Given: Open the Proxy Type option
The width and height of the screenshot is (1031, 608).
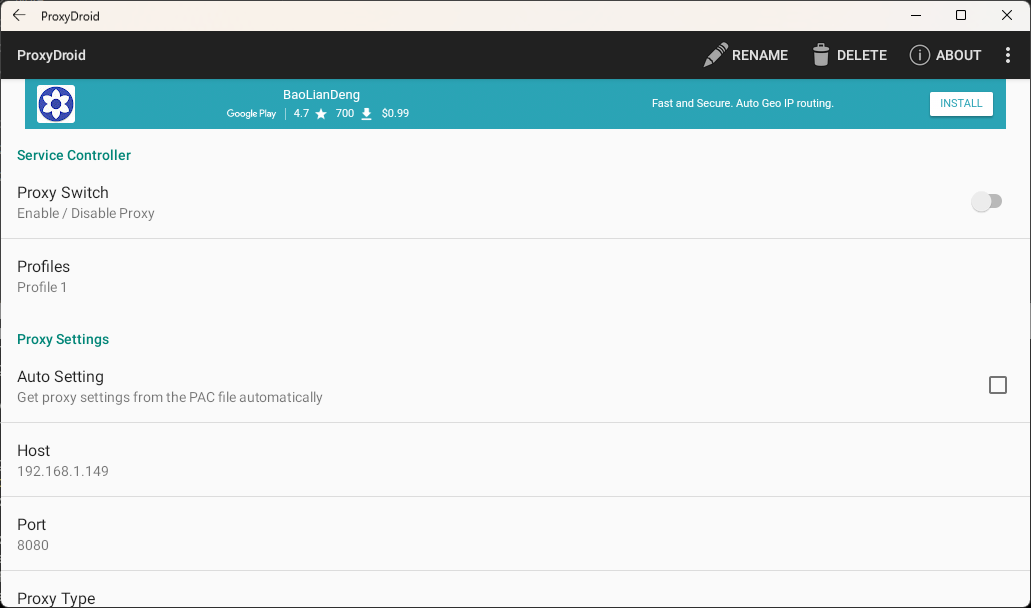Looking at the screenshot, I should (516, 590).
